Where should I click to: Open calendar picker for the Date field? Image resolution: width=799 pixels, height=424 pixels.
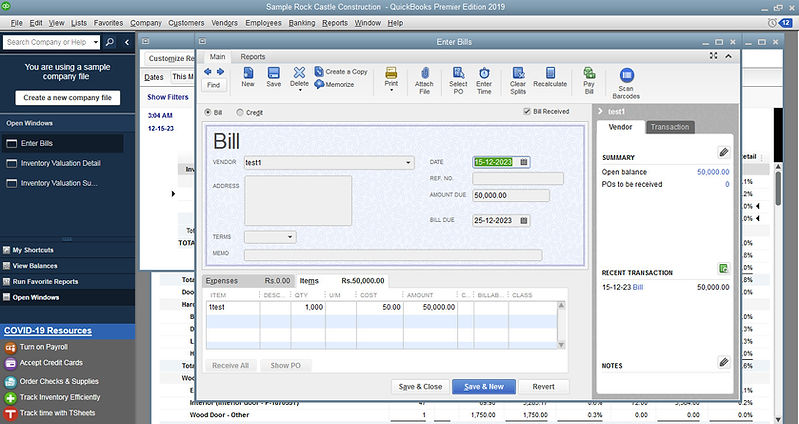[524, 162]
